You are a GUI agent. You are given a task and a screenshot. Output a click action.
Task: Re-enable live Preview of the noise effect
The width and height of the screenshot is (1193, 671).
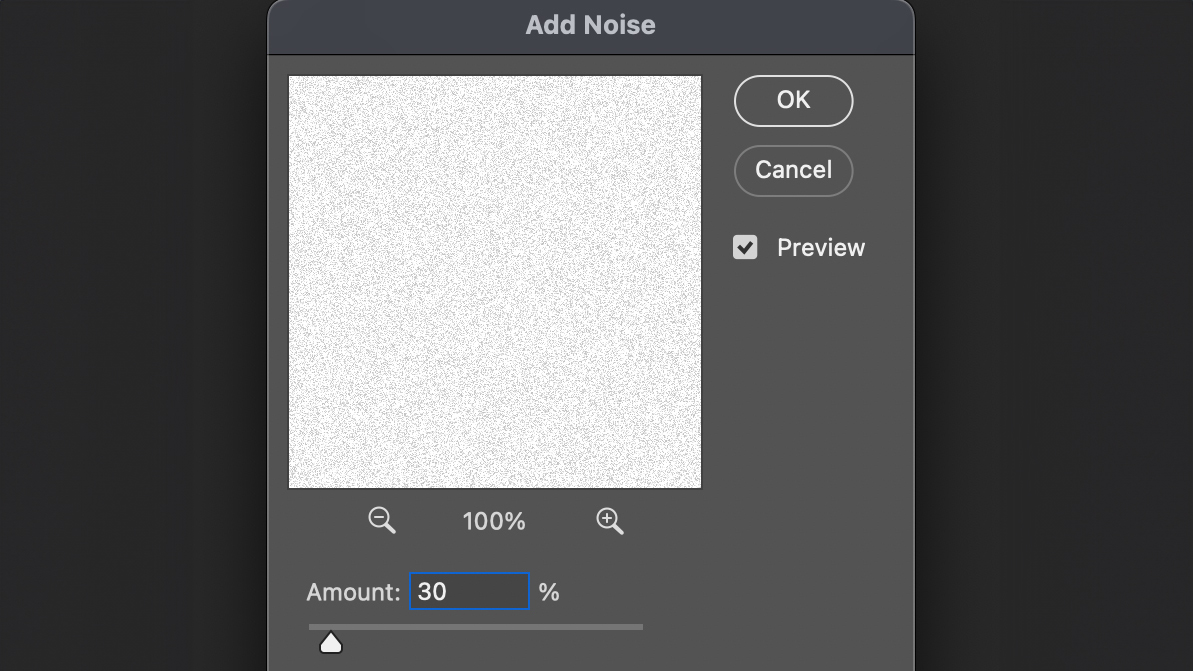(744, 247)
